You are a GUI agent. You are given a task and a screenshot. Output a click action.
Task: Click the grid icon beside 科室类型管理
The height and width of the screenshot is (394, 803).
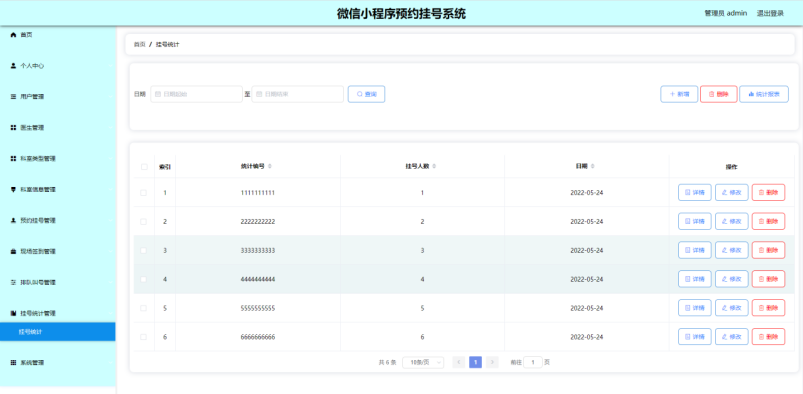[14, 158]
